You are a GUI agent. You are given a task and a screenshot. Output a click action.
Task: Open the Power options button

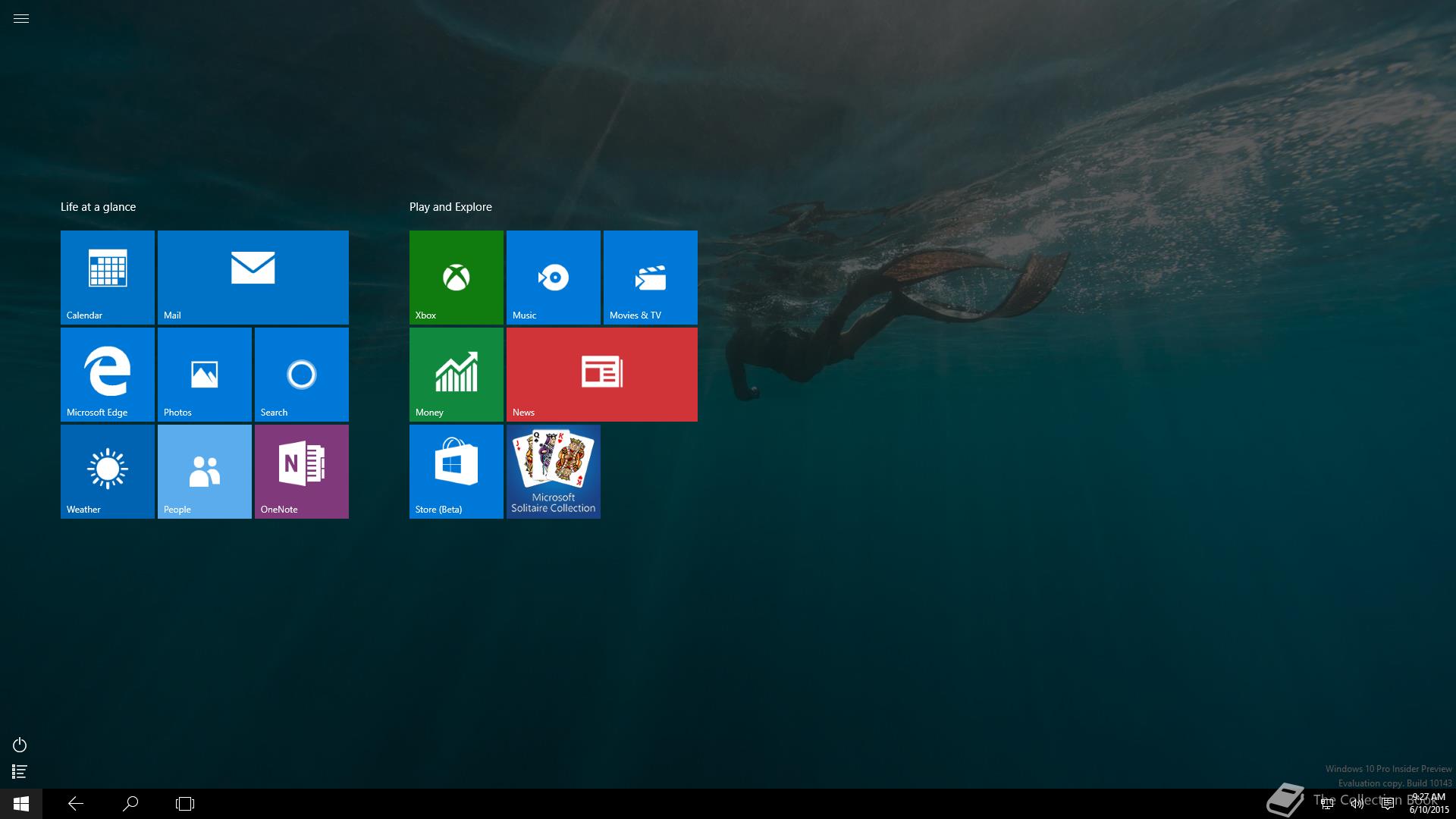pyautogui.click(x=20, y=745)
